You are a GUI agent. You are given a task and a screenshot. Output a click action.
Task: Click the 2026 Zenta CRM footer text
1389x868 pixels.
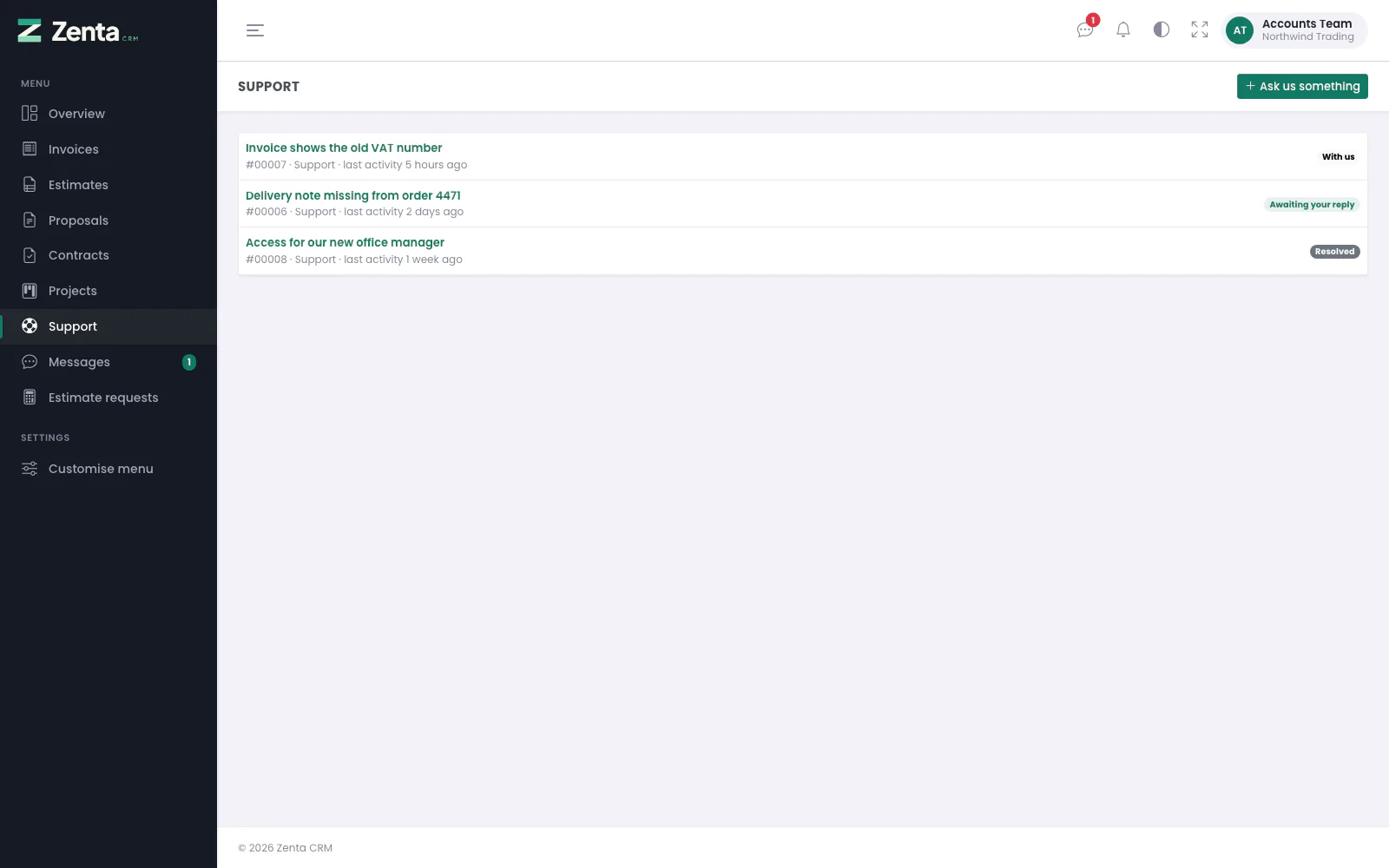pos(286,848)
